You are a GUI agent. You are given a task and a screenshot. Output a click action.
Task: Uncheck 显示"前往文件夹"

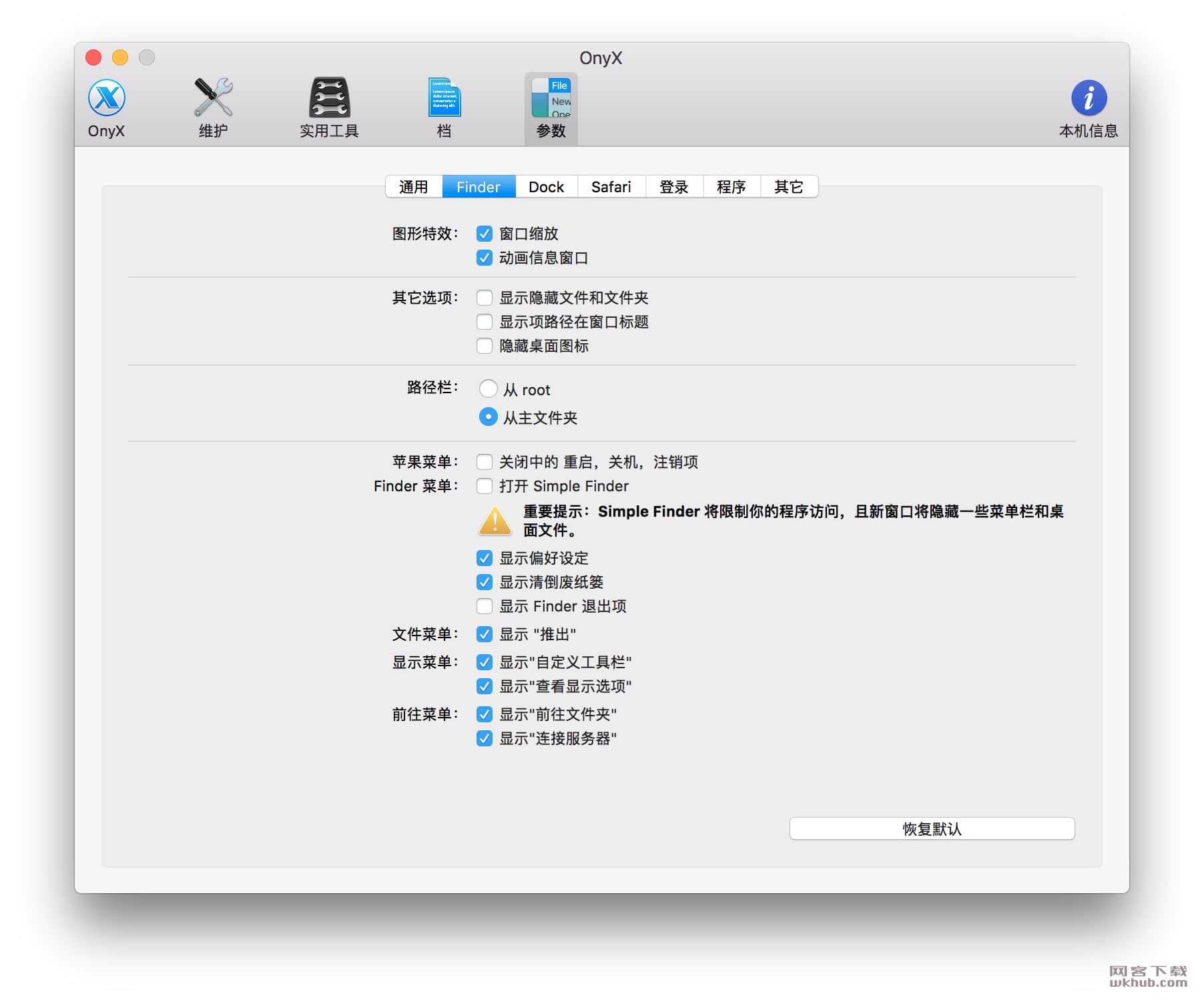coord(485,714)
